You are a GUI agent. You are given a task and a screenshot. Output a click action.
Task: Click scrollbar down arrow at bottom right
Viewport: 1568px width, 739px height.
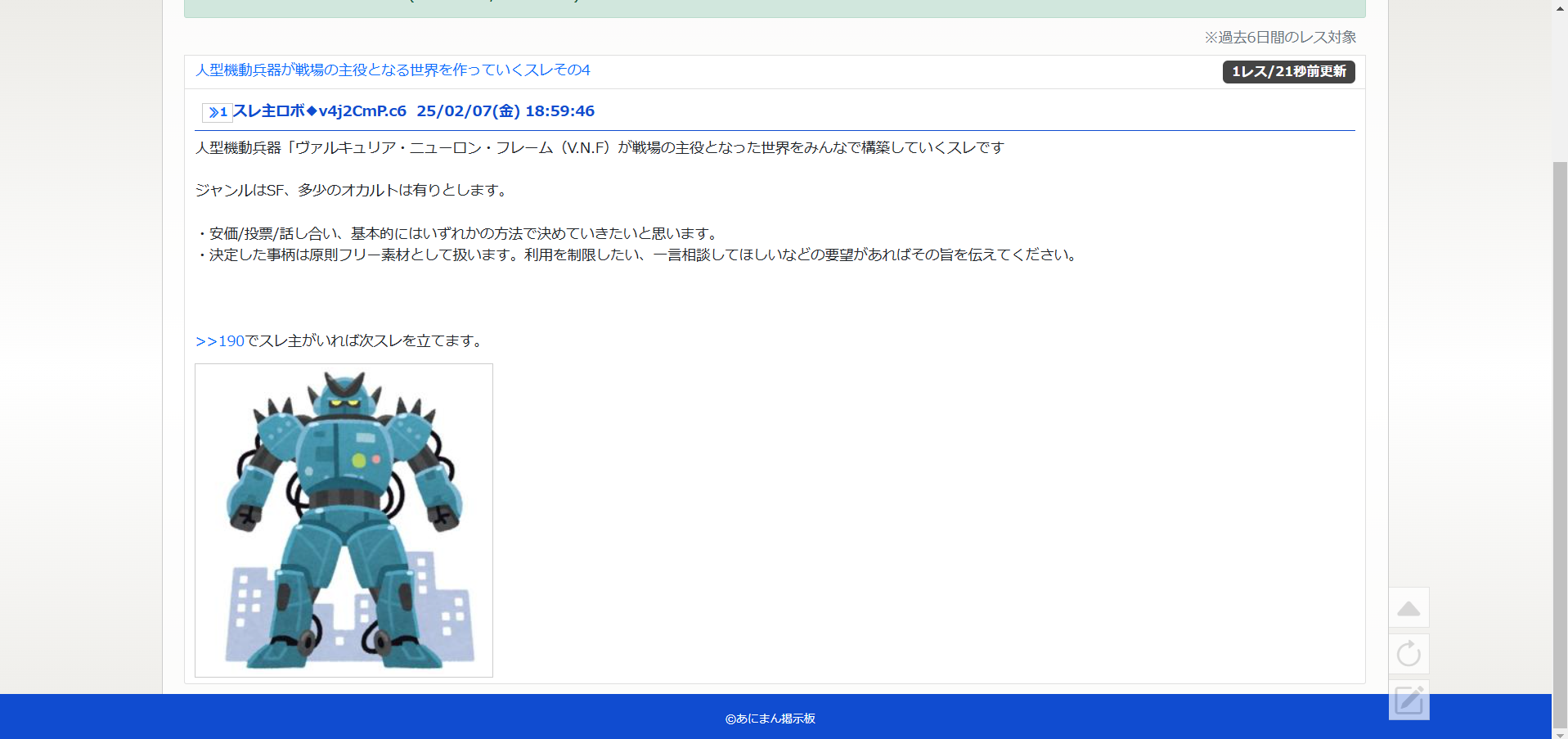[1560, 734]
